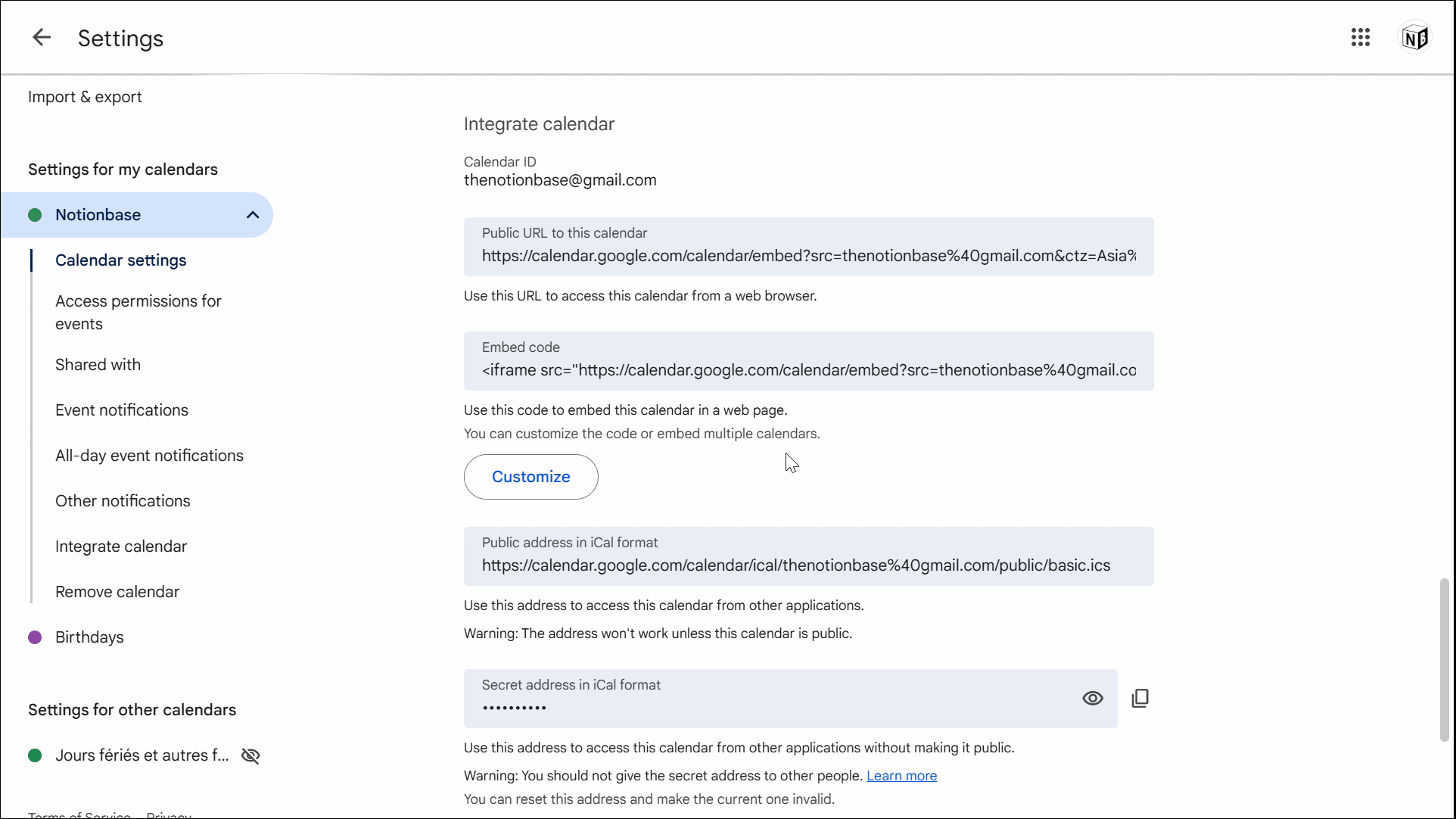This screenshot has width=1456, height=819.
Task: Jump to Integrate calendar section
Action: [121, 547]
